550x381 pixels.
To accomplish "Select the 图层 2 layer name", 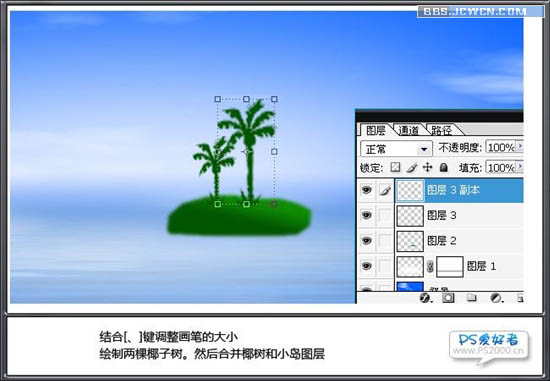I will click(442, 241).
